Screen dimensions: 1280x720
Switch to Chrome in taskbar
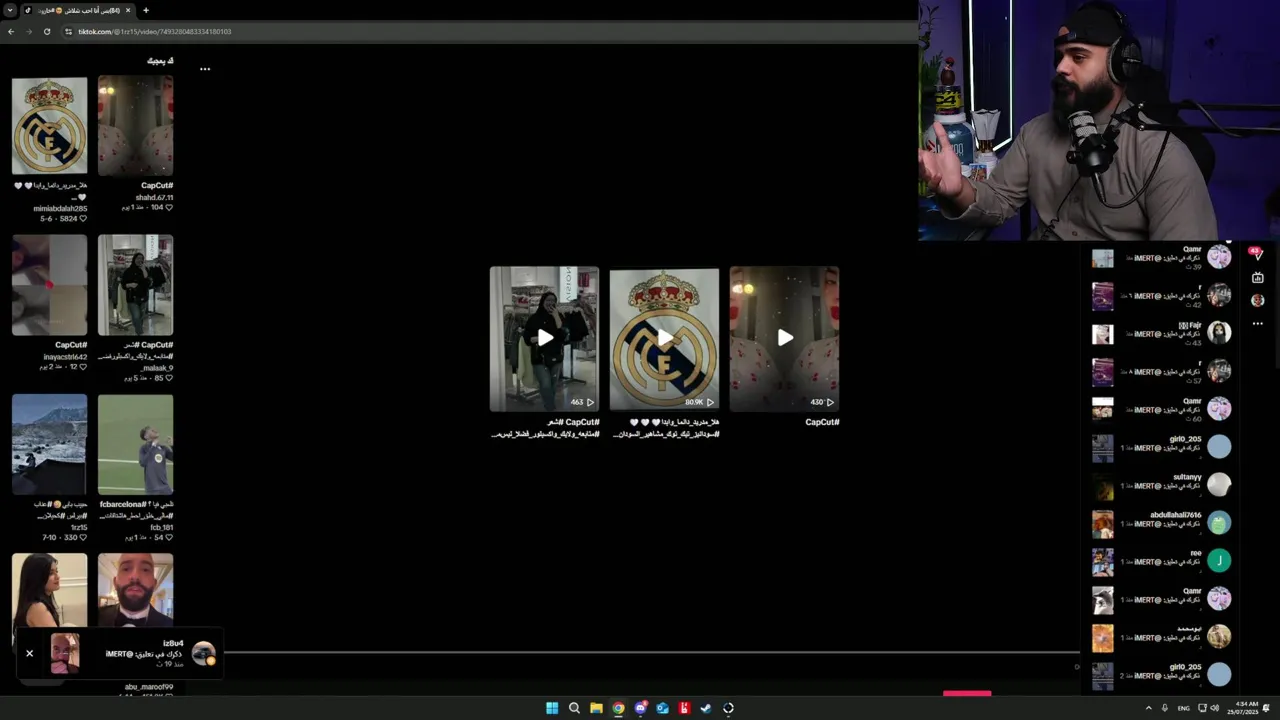tap(618, 708)
